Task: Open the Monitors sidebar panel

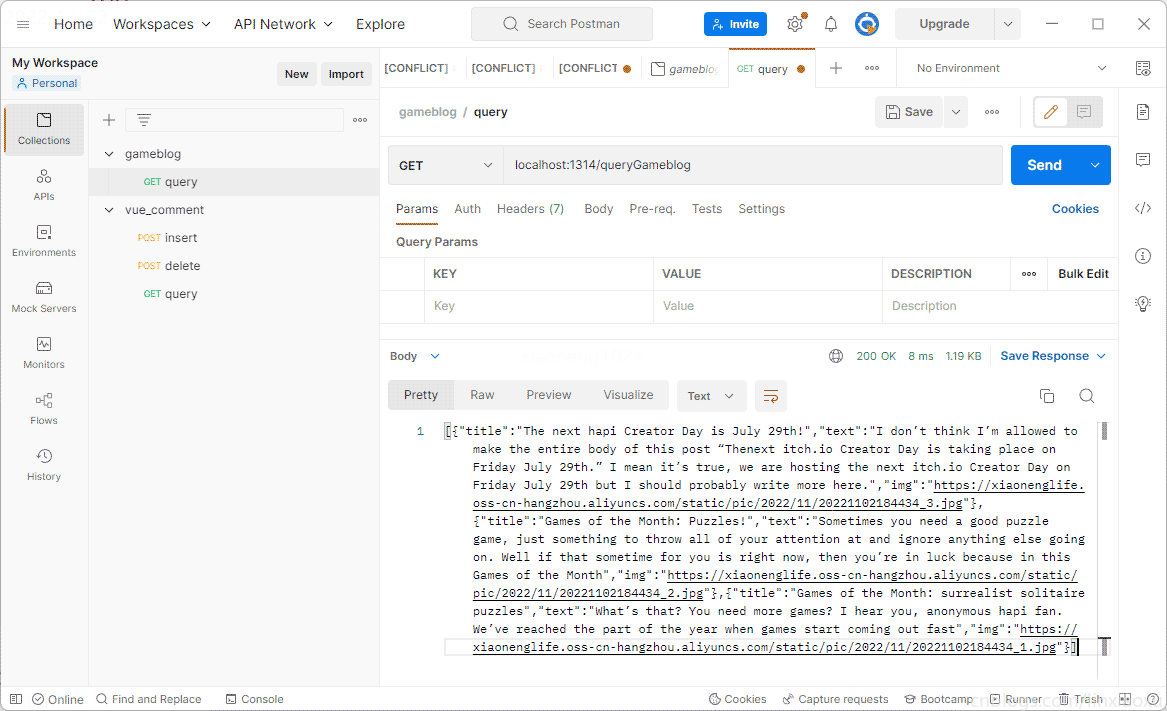Action: [44, 352]
